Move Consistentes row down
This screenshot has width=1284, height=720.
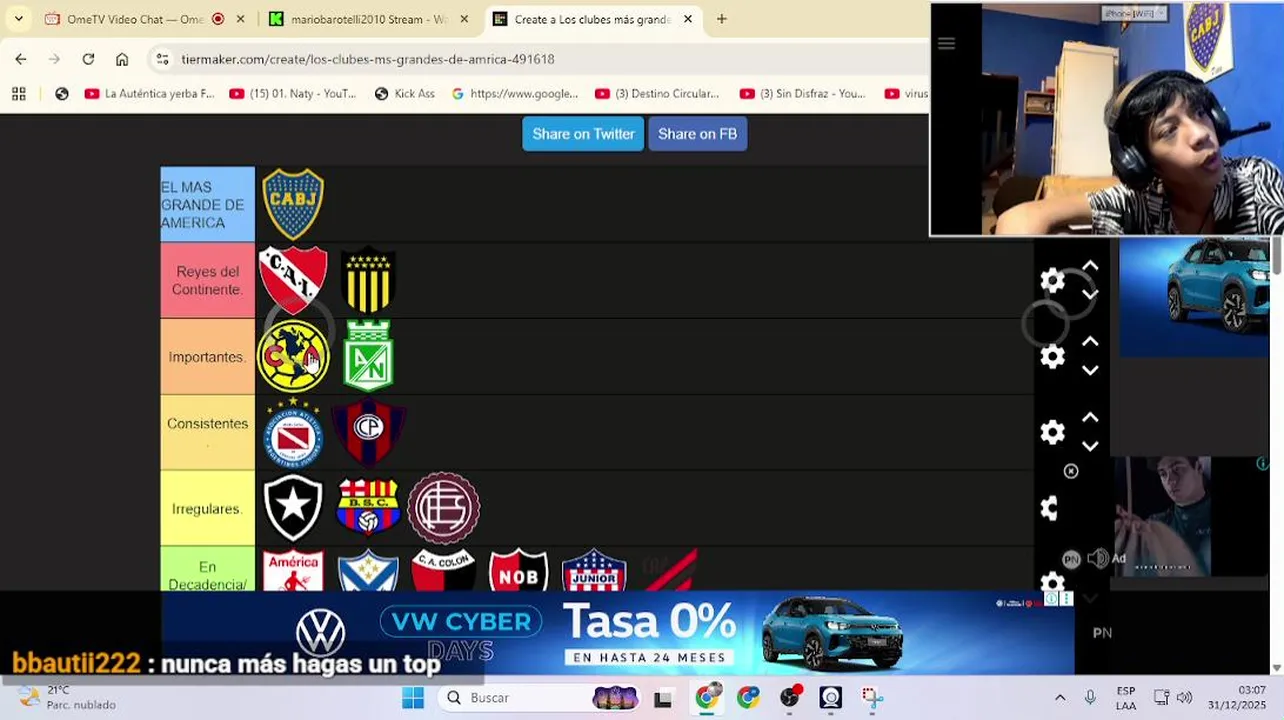click(1090, 446)
